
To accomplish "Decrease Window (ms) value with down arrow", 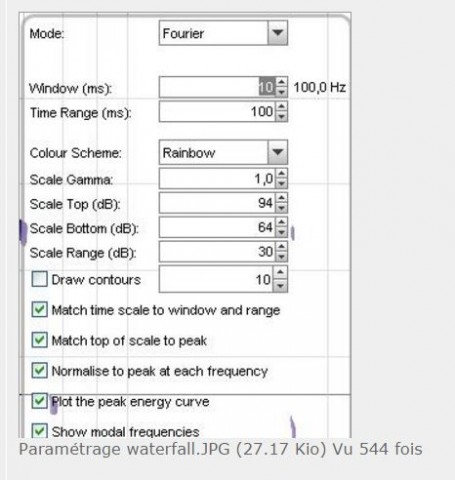I will pyautogui.click(x=282, y=92).
